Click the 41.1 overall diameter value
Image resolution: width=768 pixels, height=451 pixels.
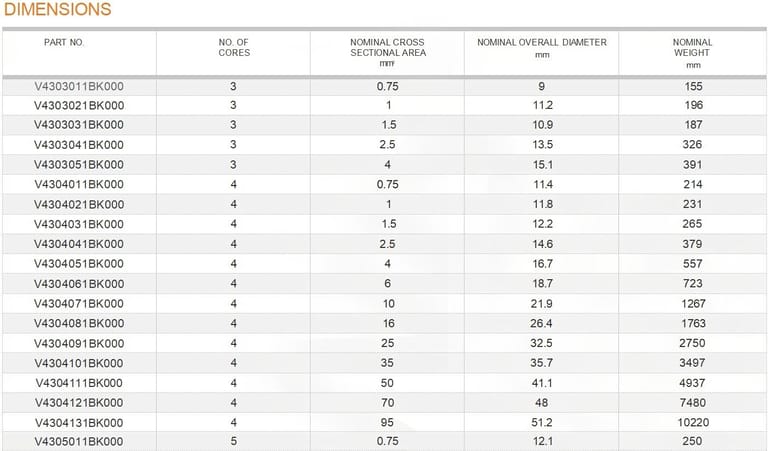click(541, 382)
